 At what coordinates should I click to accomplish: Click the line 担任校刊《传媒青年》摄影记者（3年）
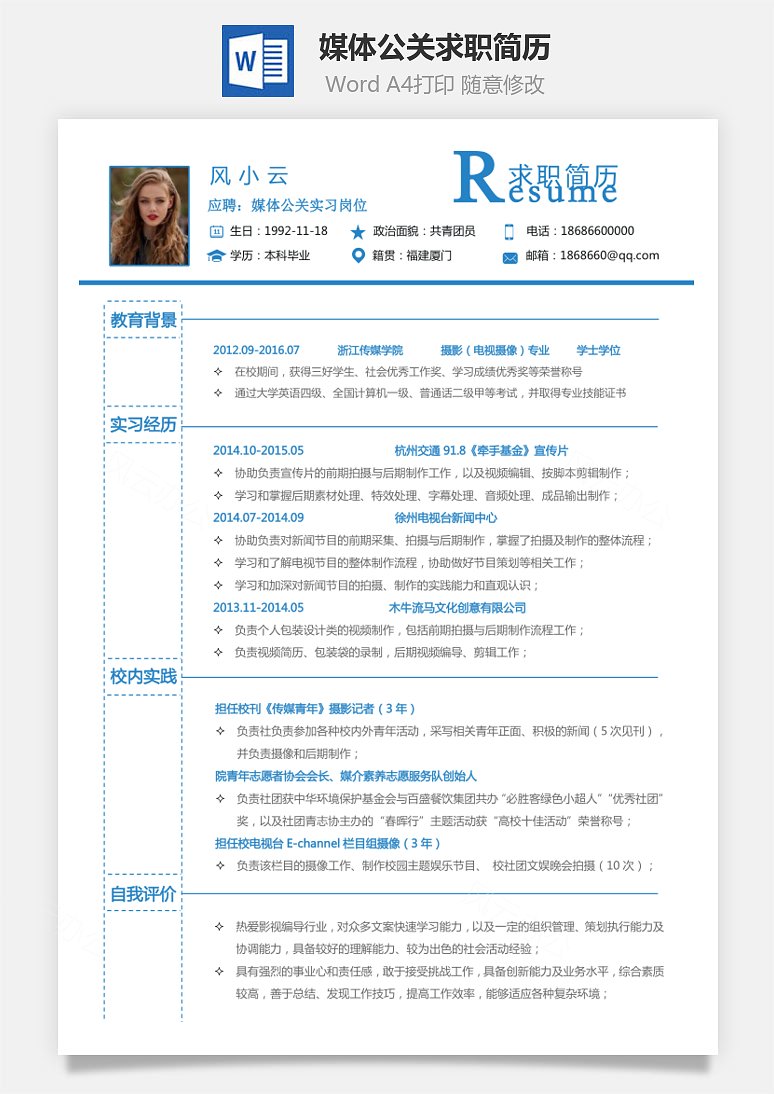point(315,709)
